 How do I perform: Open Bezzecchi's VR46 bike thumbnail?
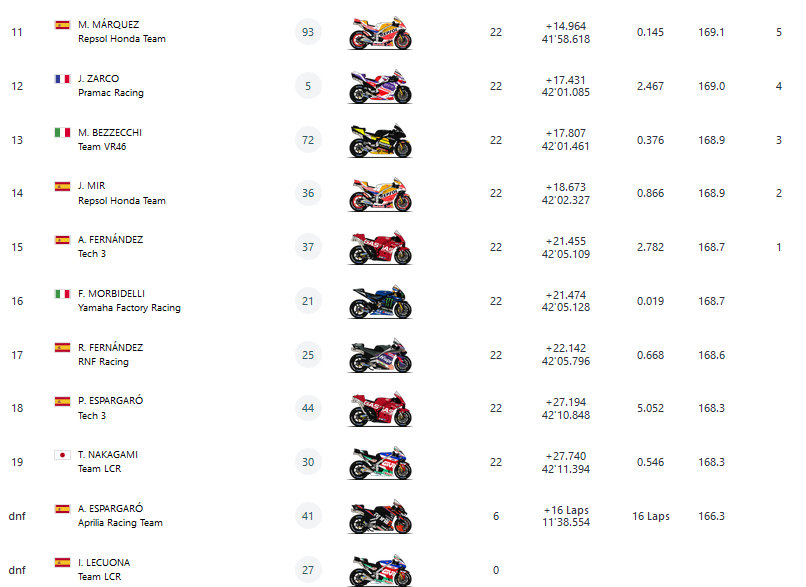[380, 141]
